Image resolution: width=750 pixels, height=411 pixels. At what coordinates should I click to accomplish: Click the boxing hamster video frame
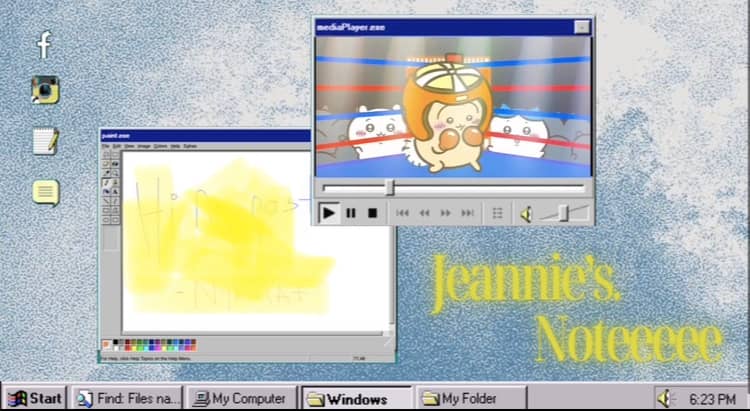pos(453,107)
